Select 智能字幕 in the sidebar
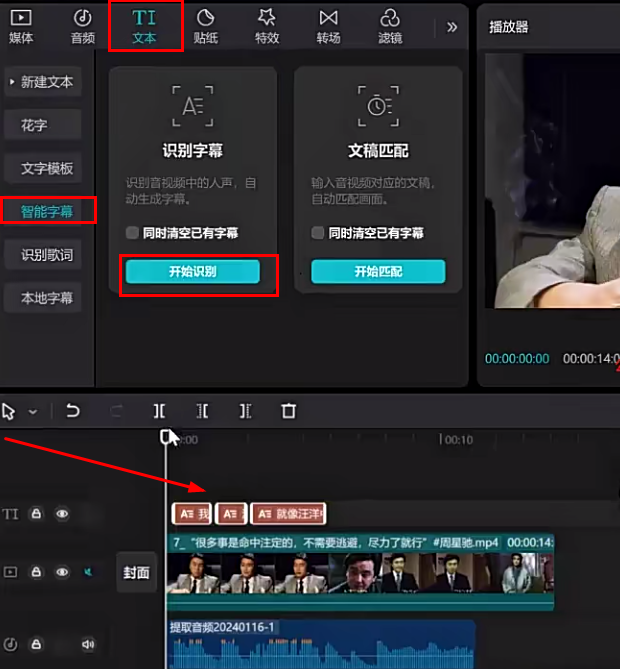The height and width of the screenshot is (669, 620). [47, 211]
